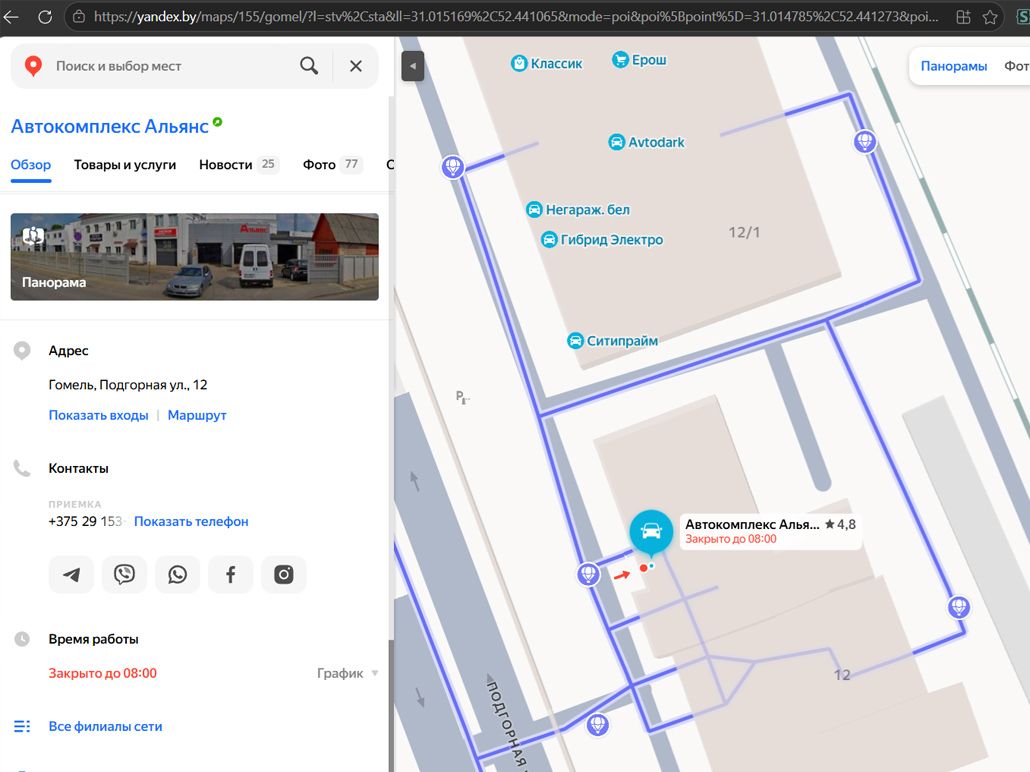Click the red Yandex Maps pin logo
The width and height of the screenshot is (1030, 772).
(x=33, y=66)
